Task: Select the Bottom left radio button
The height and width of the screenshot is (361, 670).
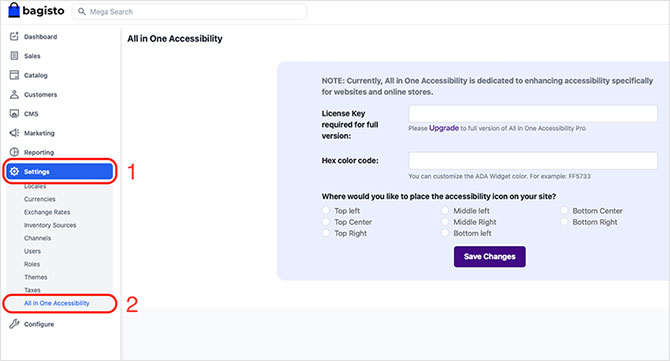Action: (445, 233)
